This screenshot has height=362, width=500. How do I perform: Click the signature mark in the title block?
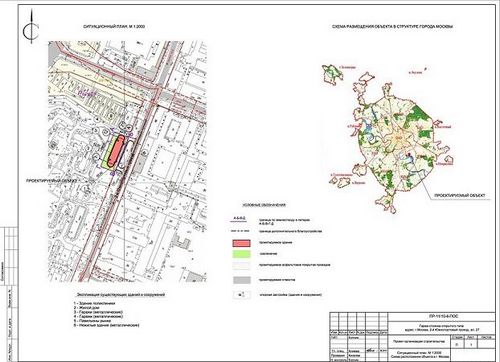(370, 351)
